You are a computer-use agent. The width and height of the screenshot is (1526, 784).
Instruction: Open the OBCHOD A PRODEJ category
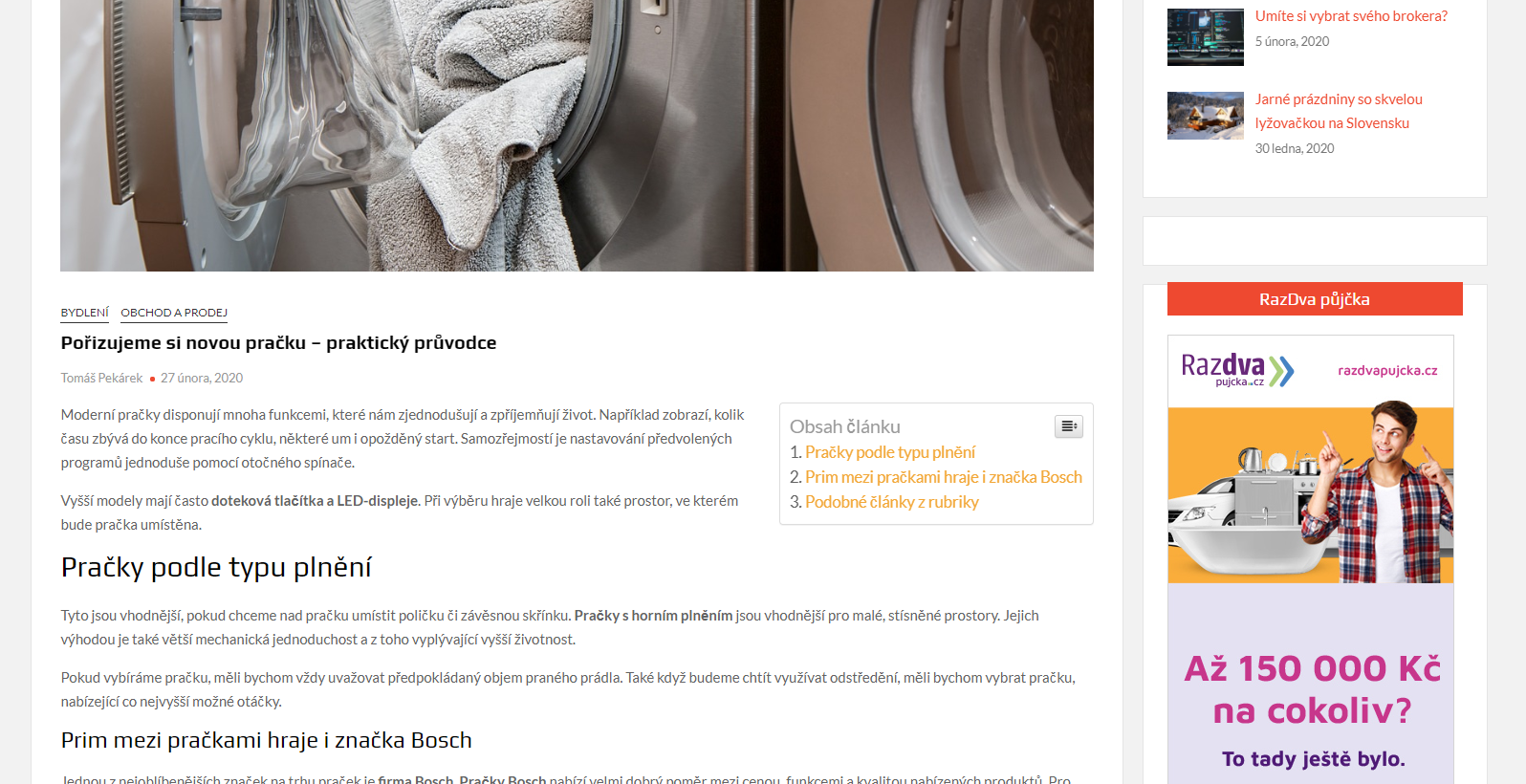point(174,313)
